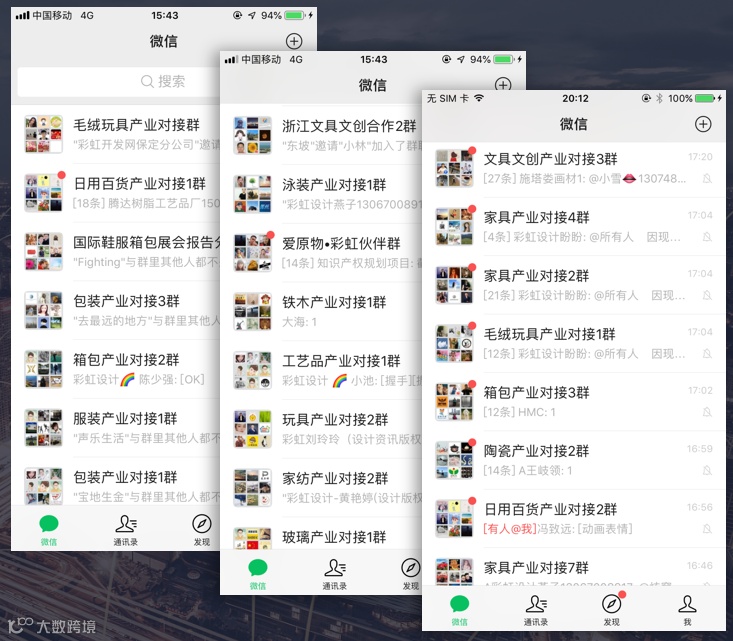The height and width of the screenshot is (641, 733).
Task: Open chat 文具文创产业对接3群
Action: (574, 168)
